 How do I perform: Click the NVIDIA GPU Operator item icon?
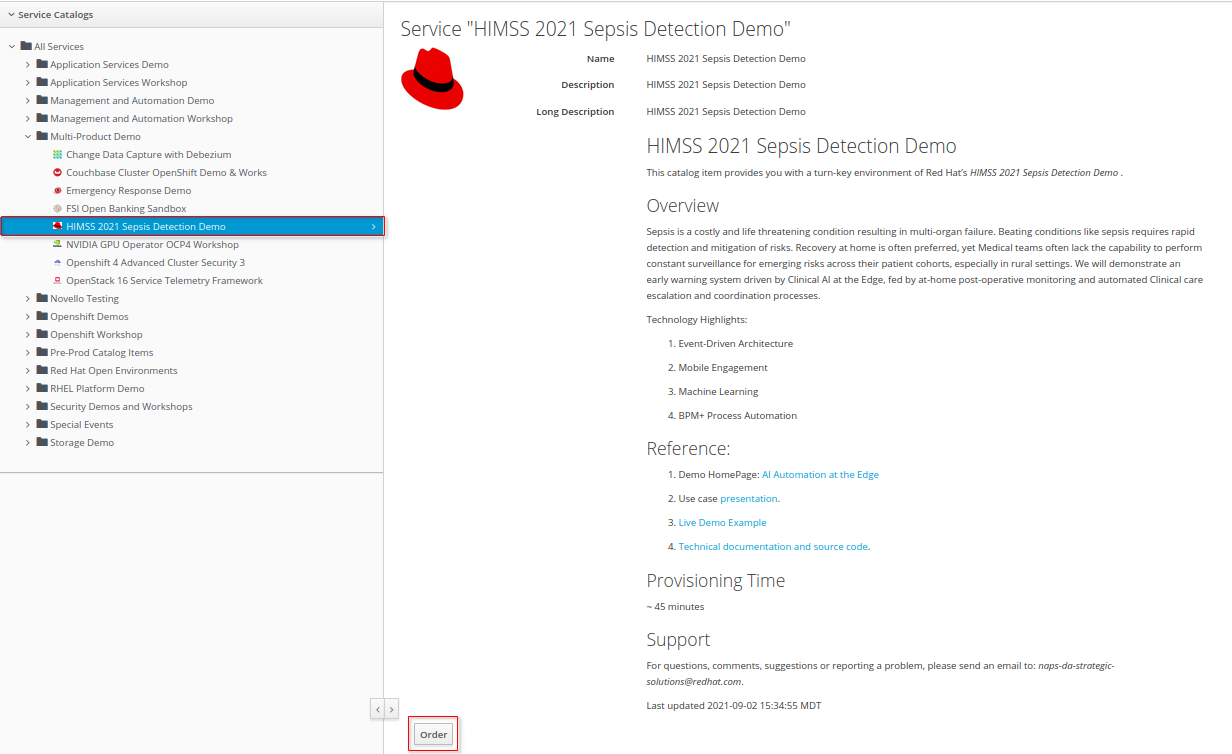coord(58,245)
